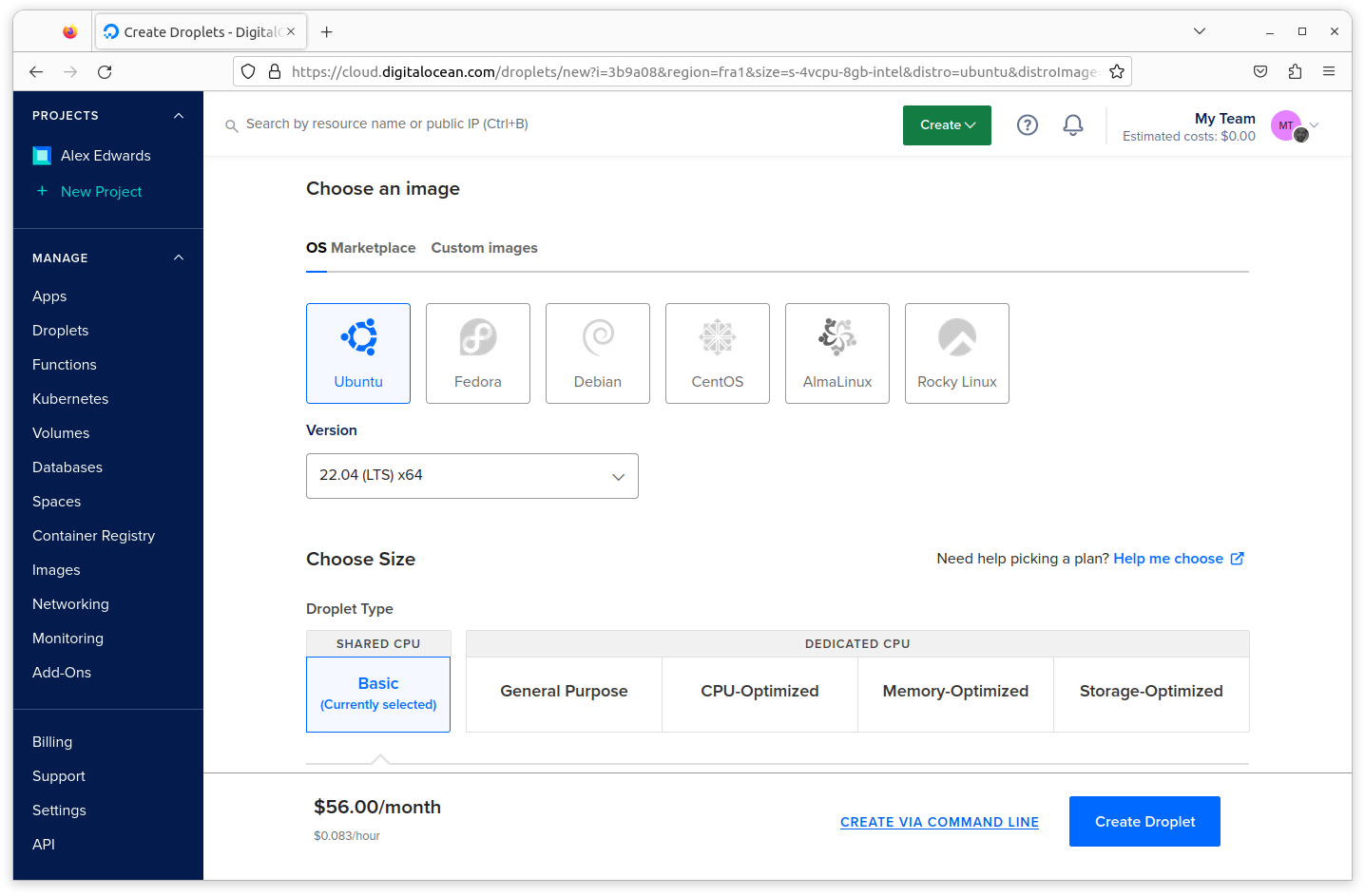Screen dimensions: 1365x896
Task: Open Droplets in the Manage sidebar
Action: tap(60, 331)
